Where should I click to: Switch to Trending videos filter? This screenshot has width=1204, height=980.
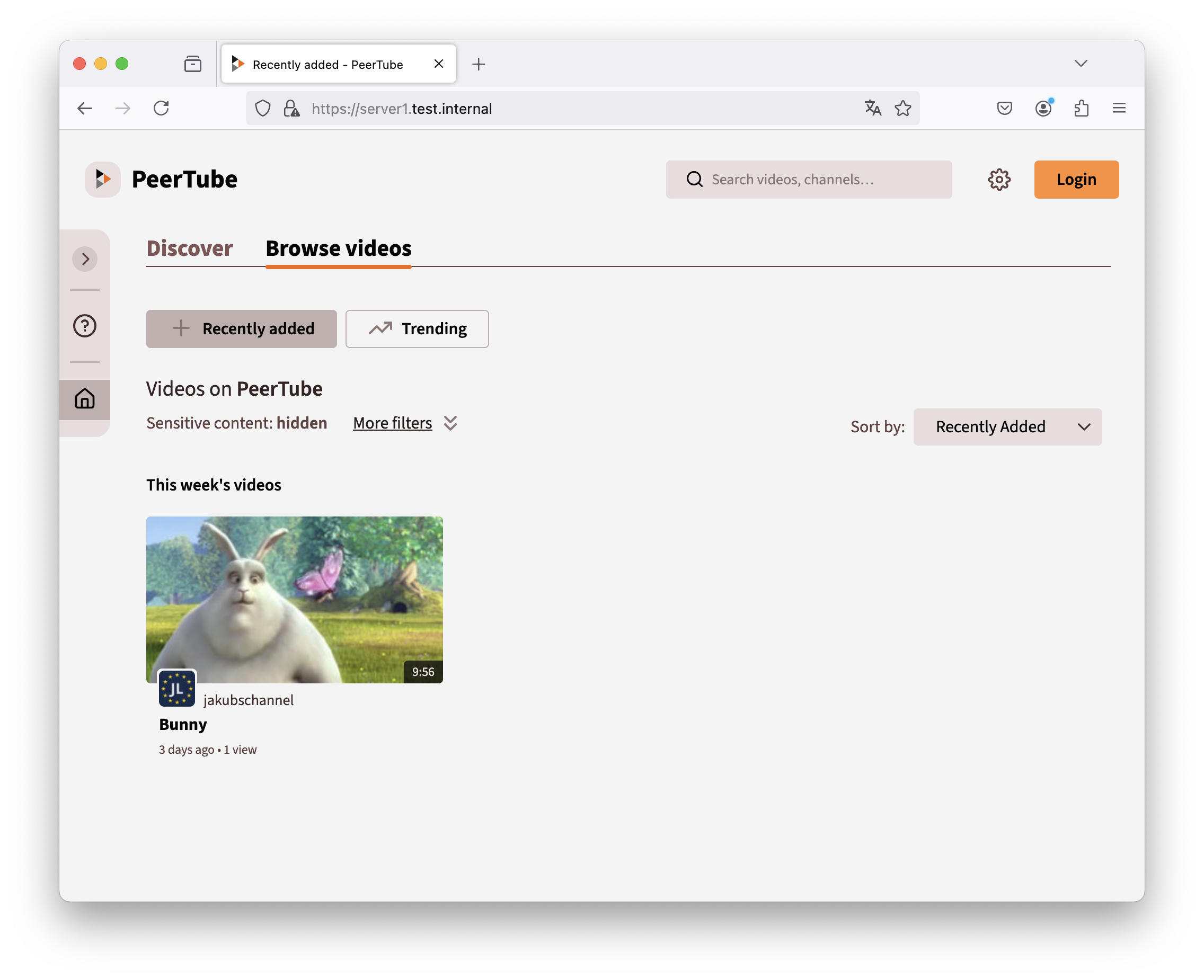click(x=417, y=328)
